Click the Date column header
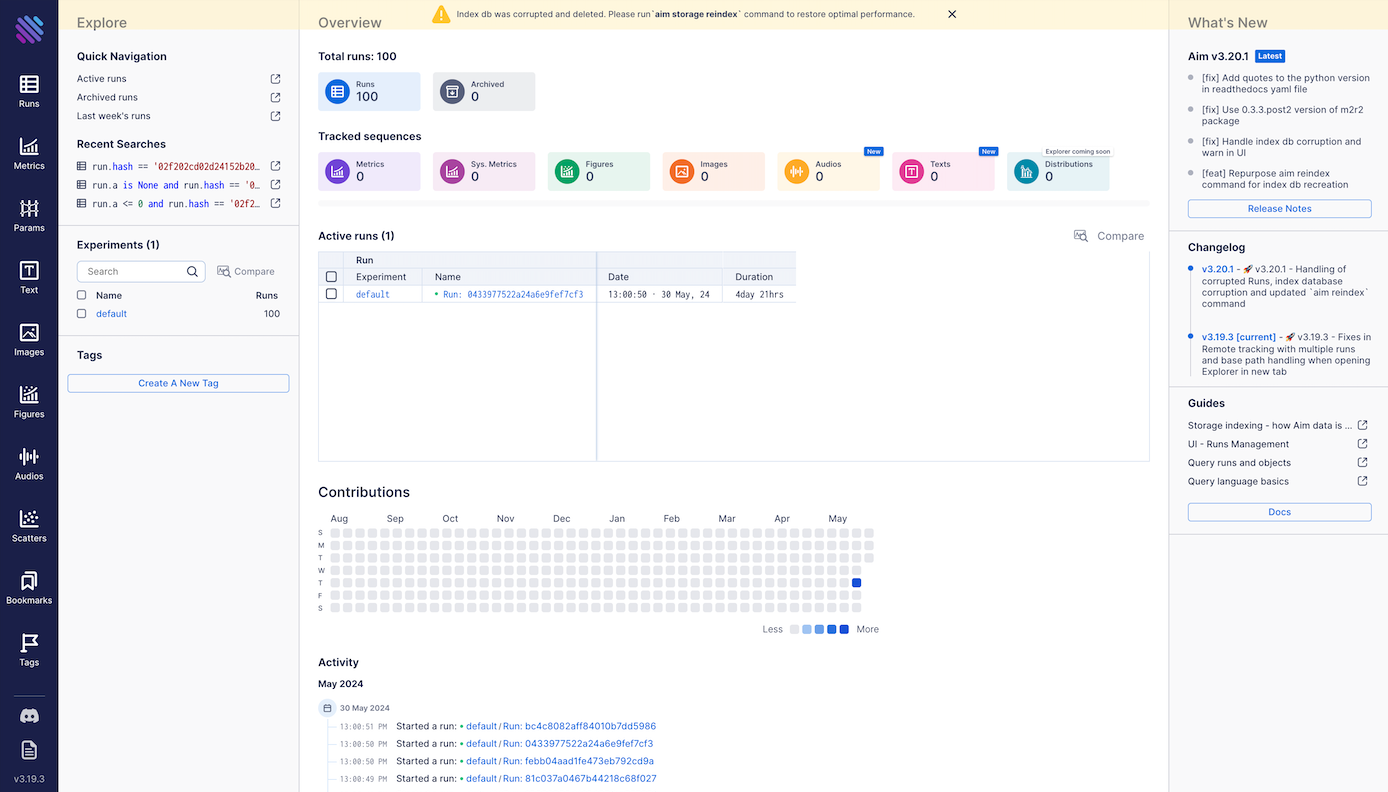This screenshot has width=1388, height=792. [618, 277]
